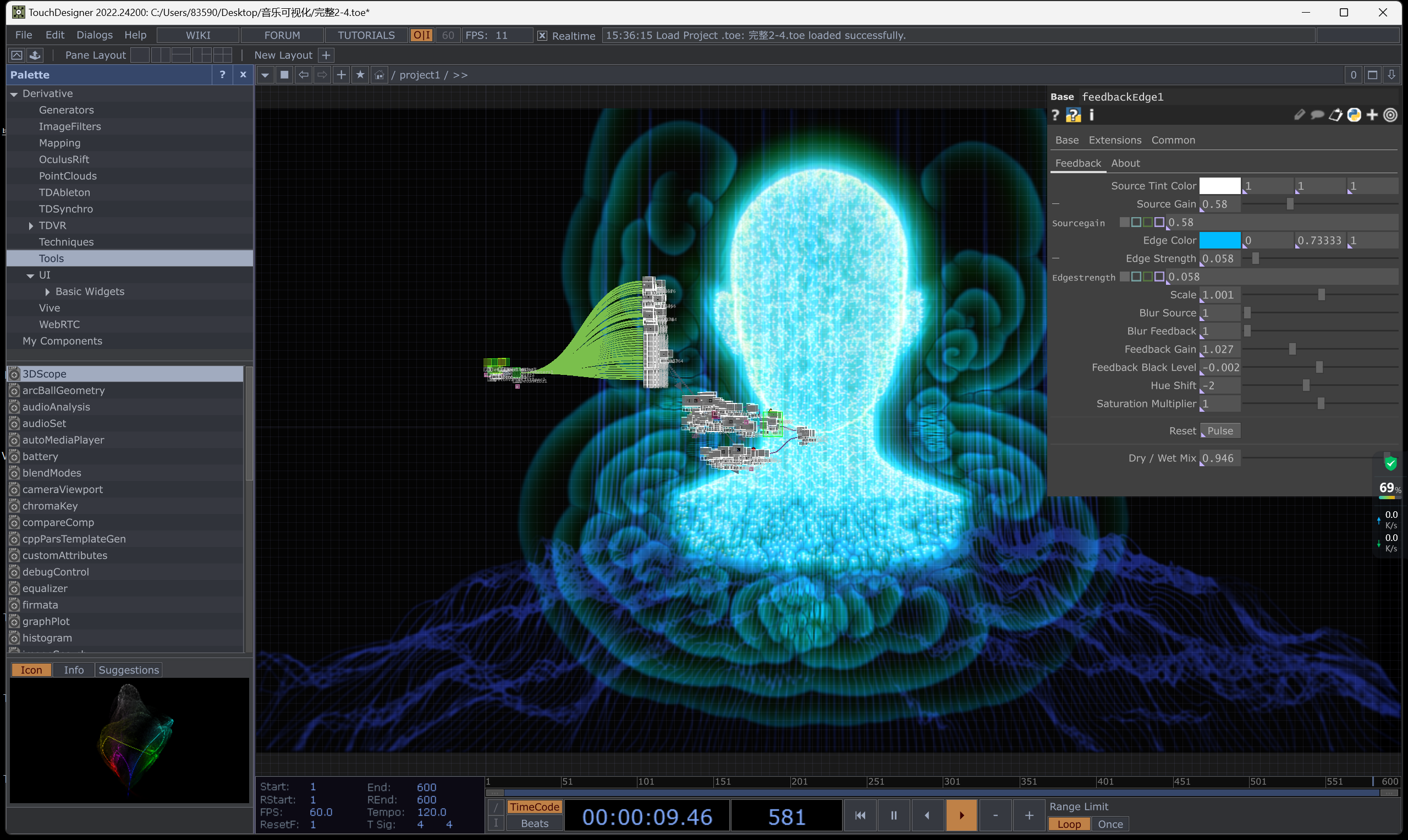Open the Dialogs menu
Screen dimensions: 1408x840
coord(94,35)
